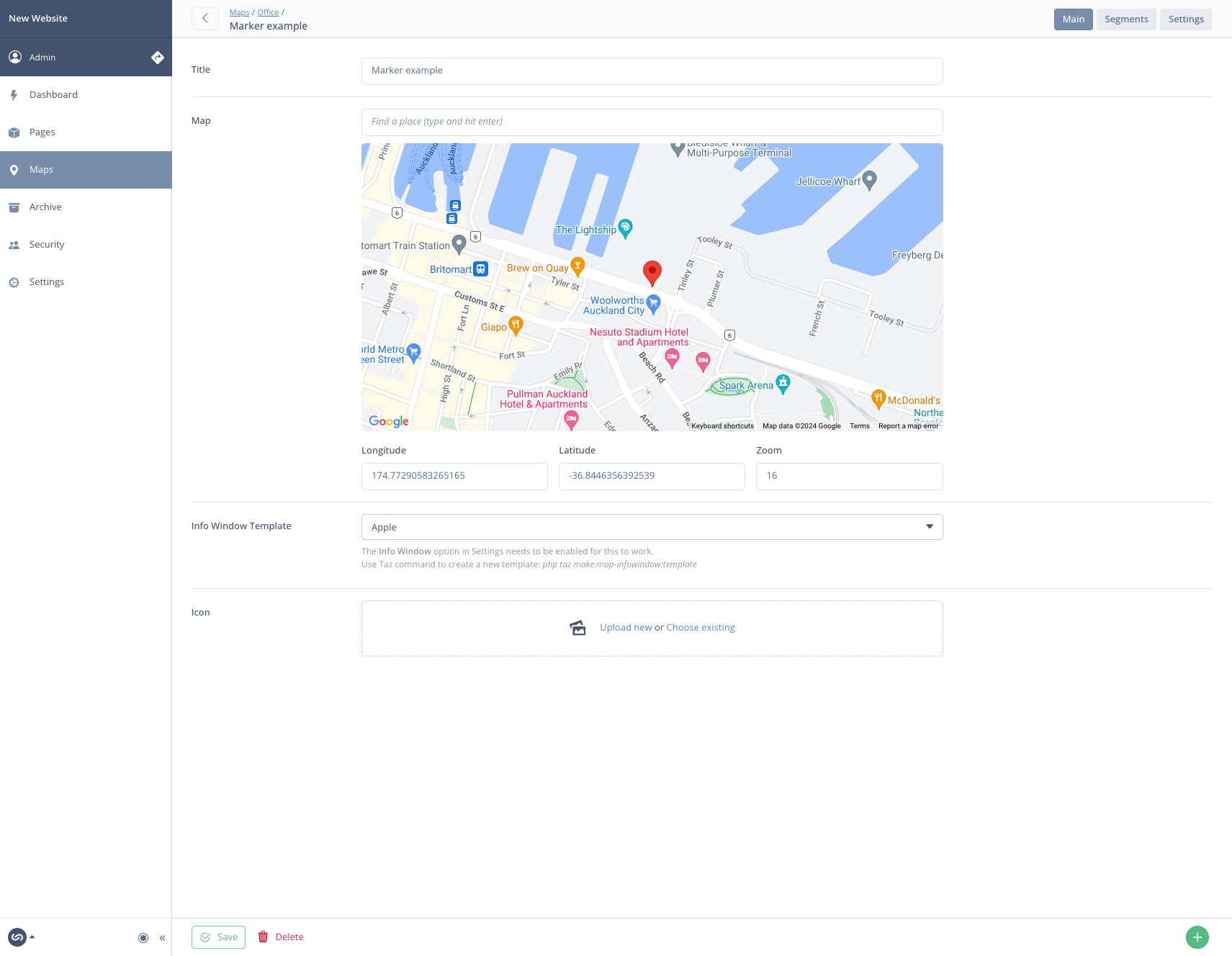Click the Settings gear icon in sidebar
Viewport: 1232px width, 956px height.
[14, 282]
